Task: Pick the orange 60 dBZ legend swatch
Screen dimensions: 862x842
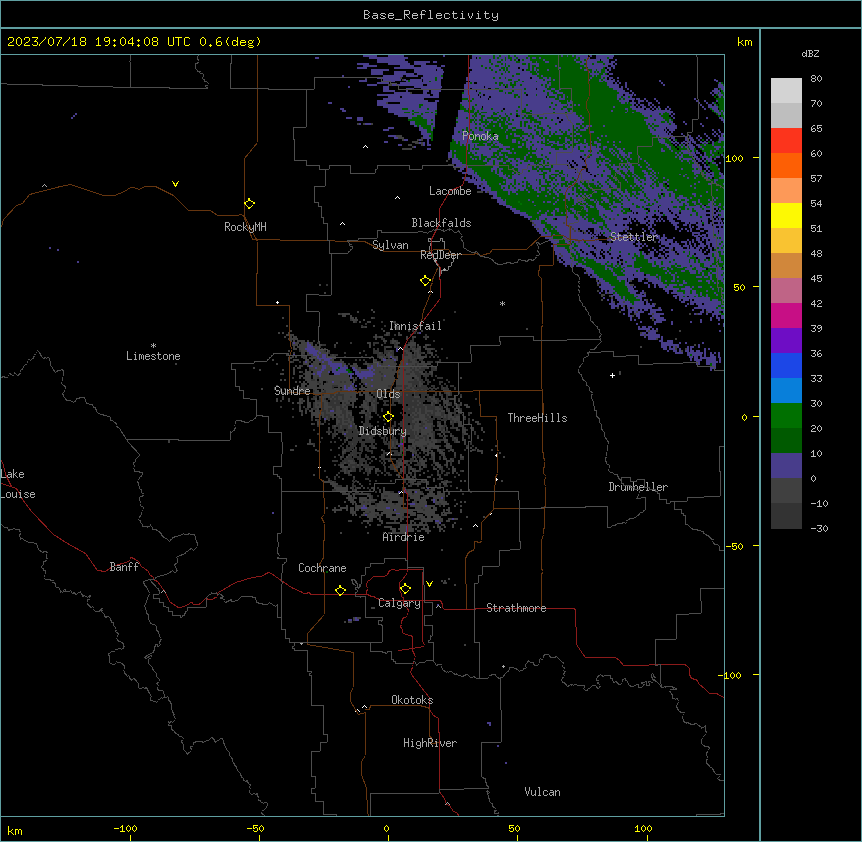Action: coord(786,165)
